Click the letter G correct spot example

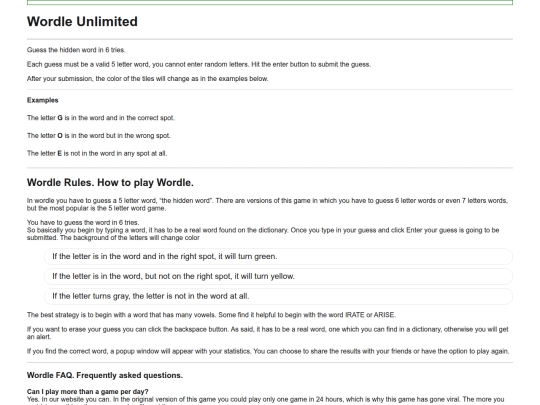101,118
